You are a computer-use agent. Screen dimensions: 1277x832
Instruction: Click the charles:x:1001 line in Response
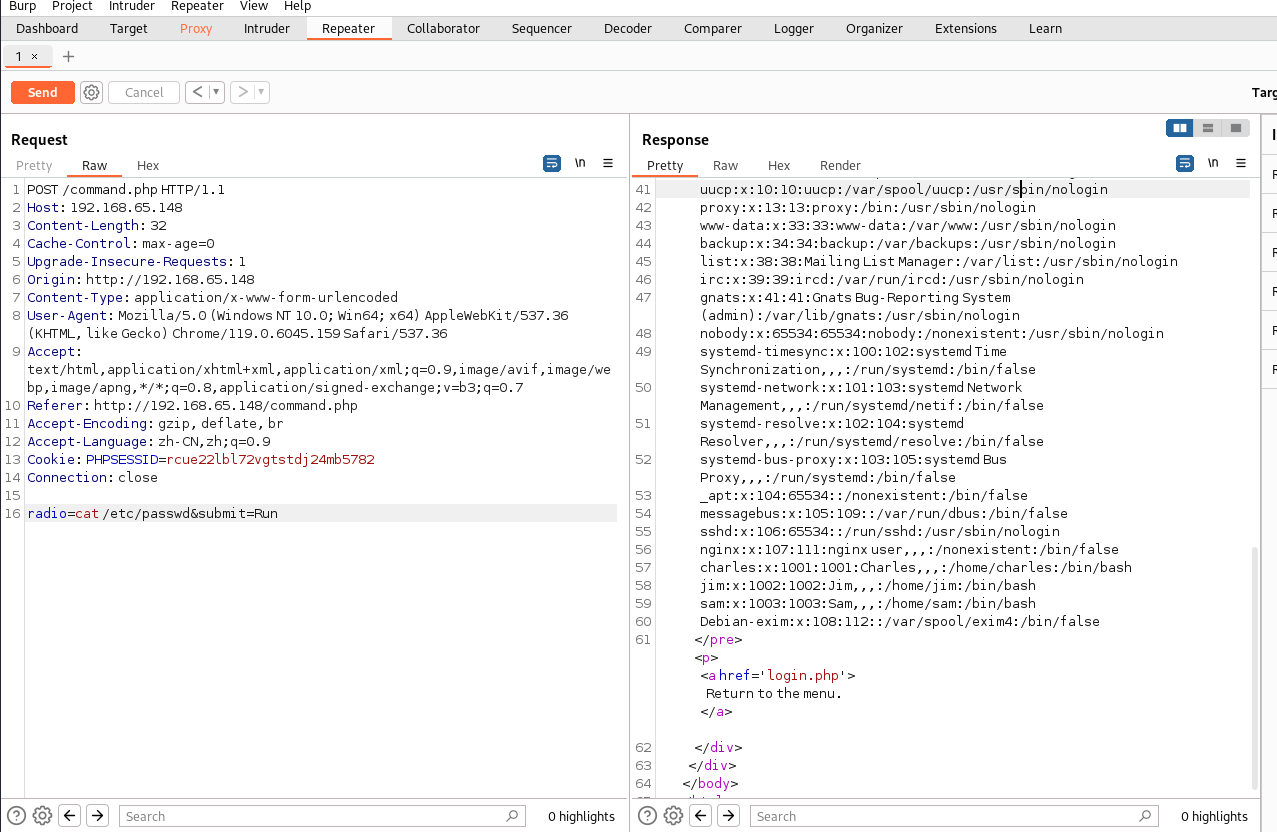[916, 567]
